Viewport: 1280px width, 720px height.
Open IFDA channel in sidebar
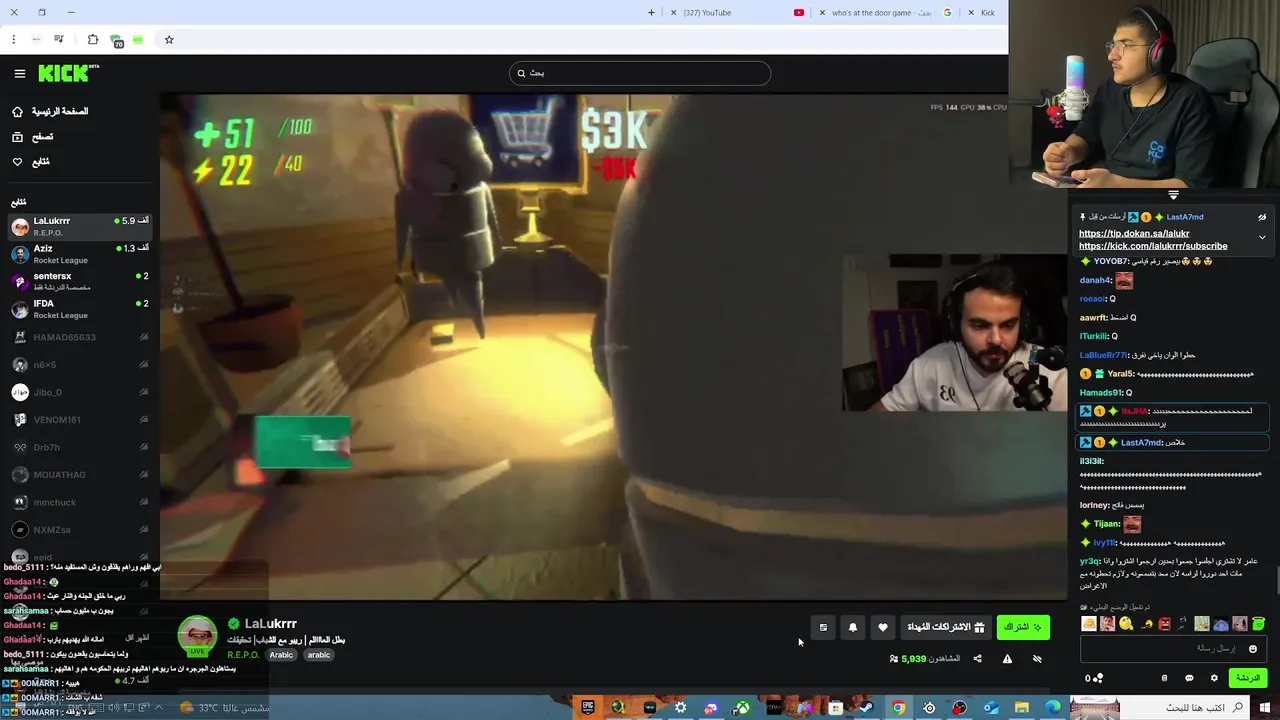tap(80, 309)
